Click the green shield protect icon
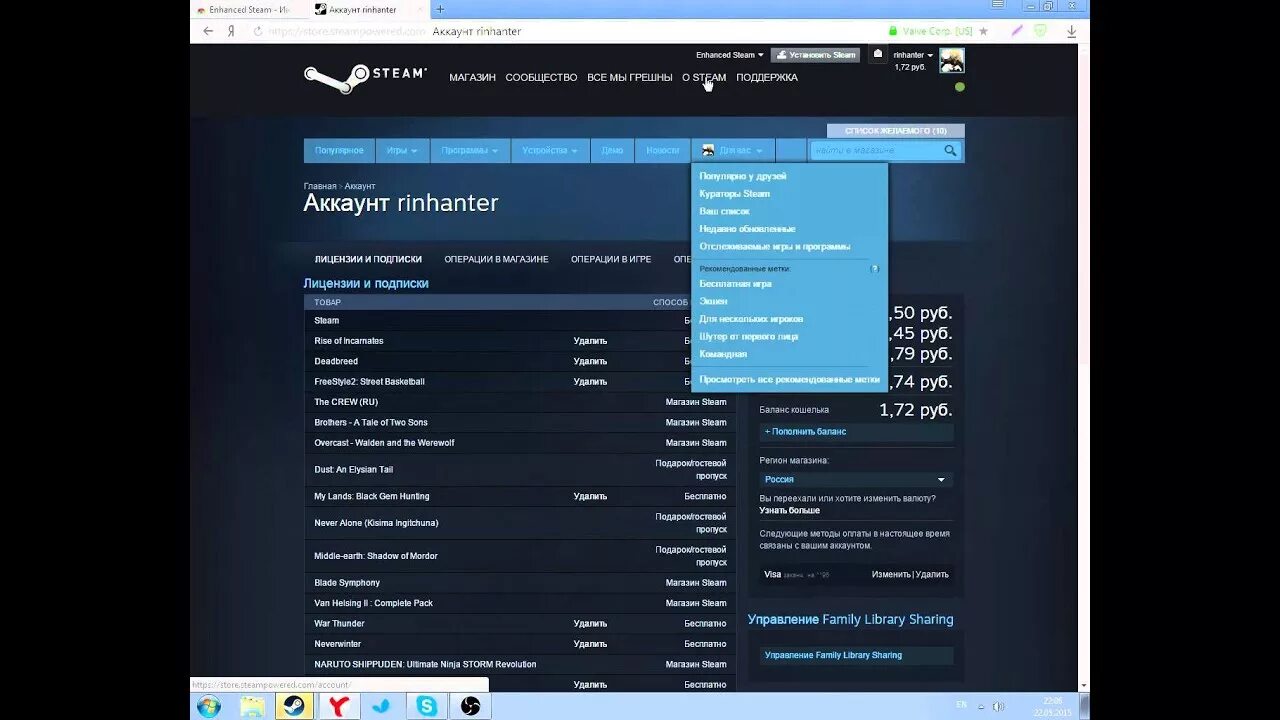Viewport: 1280px width, 720px height. click(x=1040, y=31)
